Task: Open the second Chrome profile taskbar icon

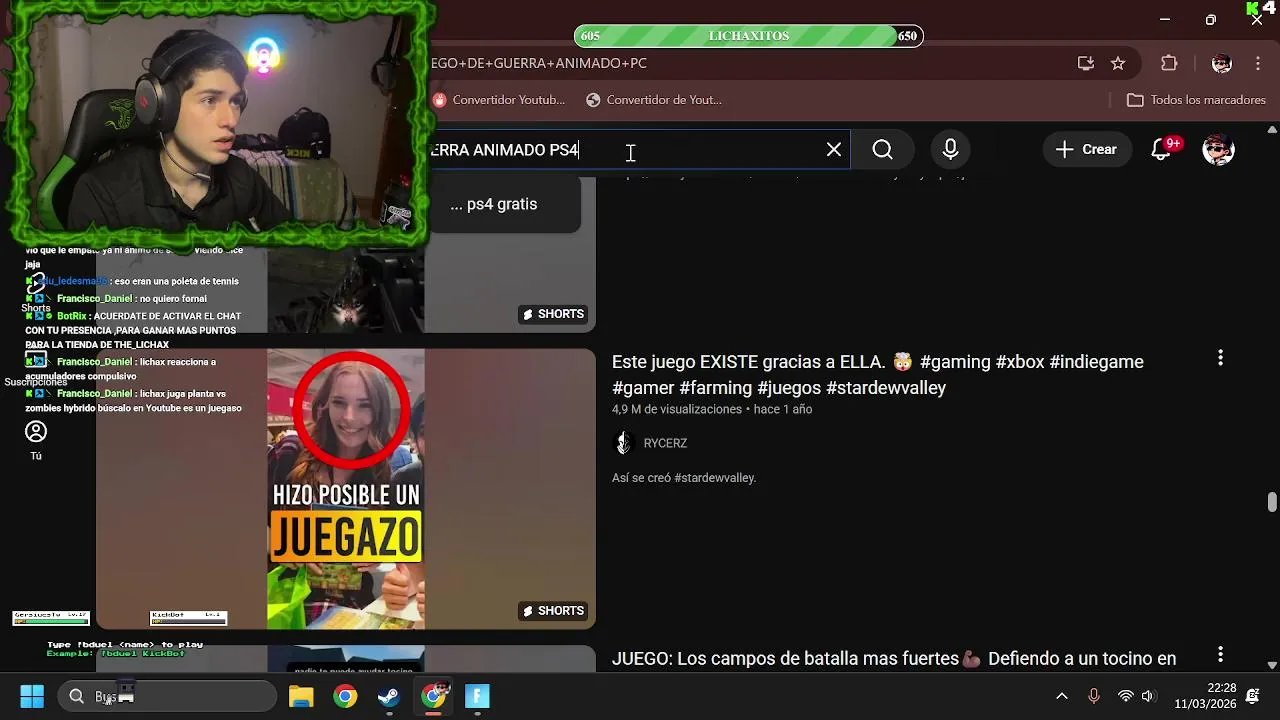Action: pyautogui.click(x=433, y=696)
